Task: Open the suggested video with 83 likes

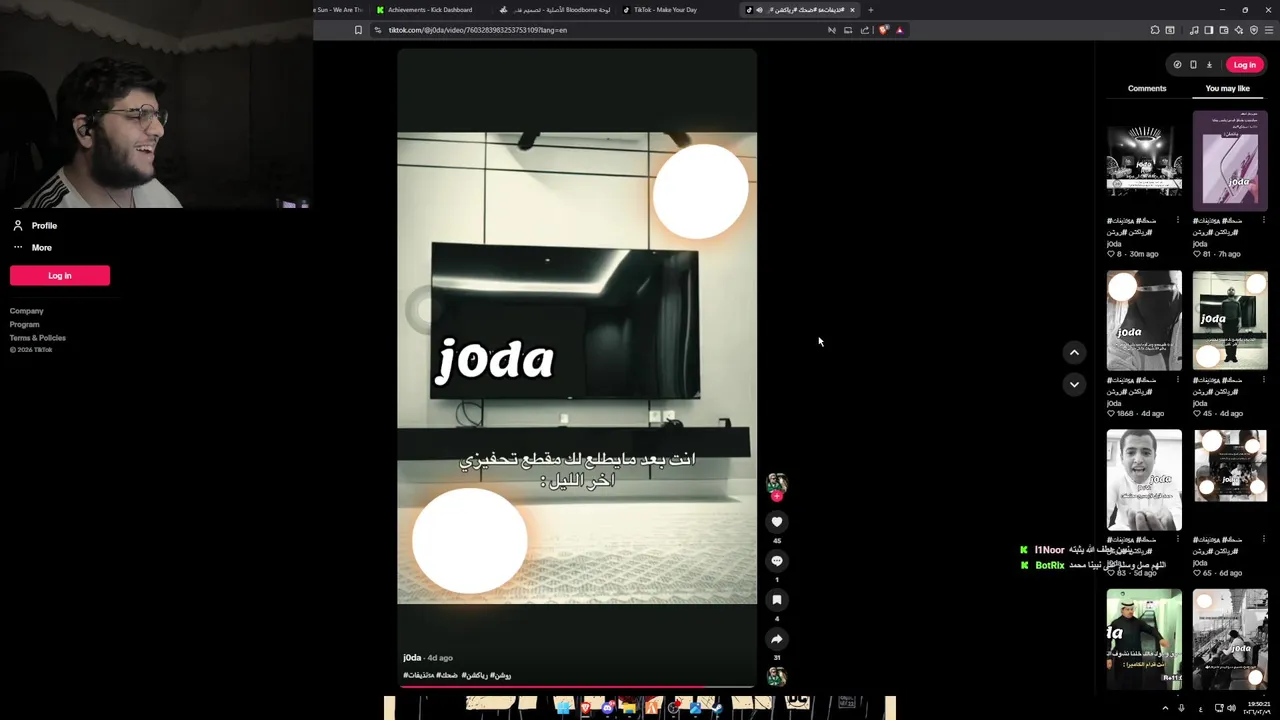Action: click(1144, 480)
